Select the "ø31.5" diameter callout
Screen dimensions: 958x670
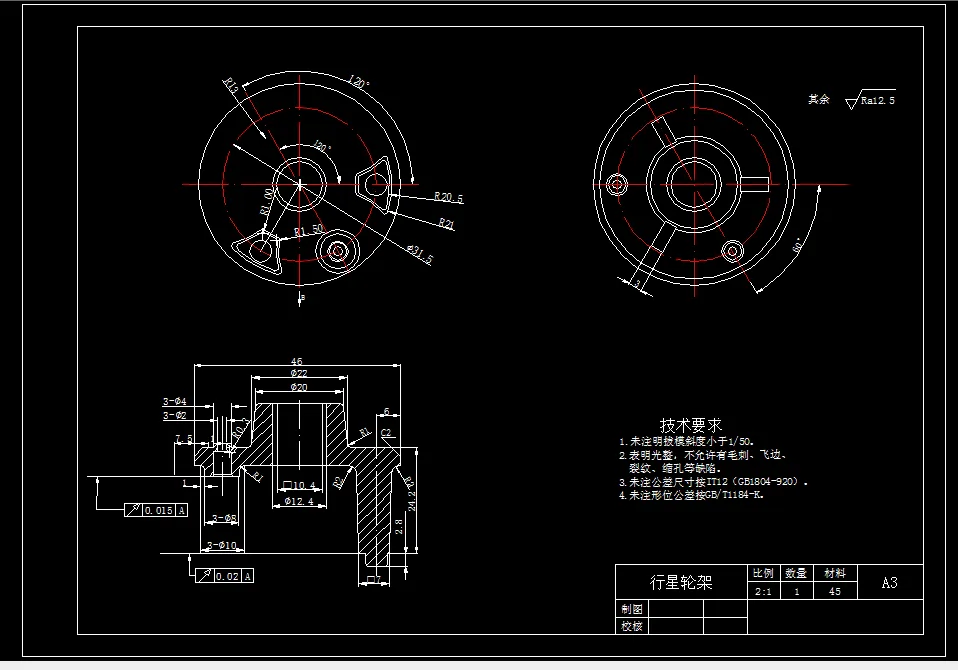click(x=420, y=254)
